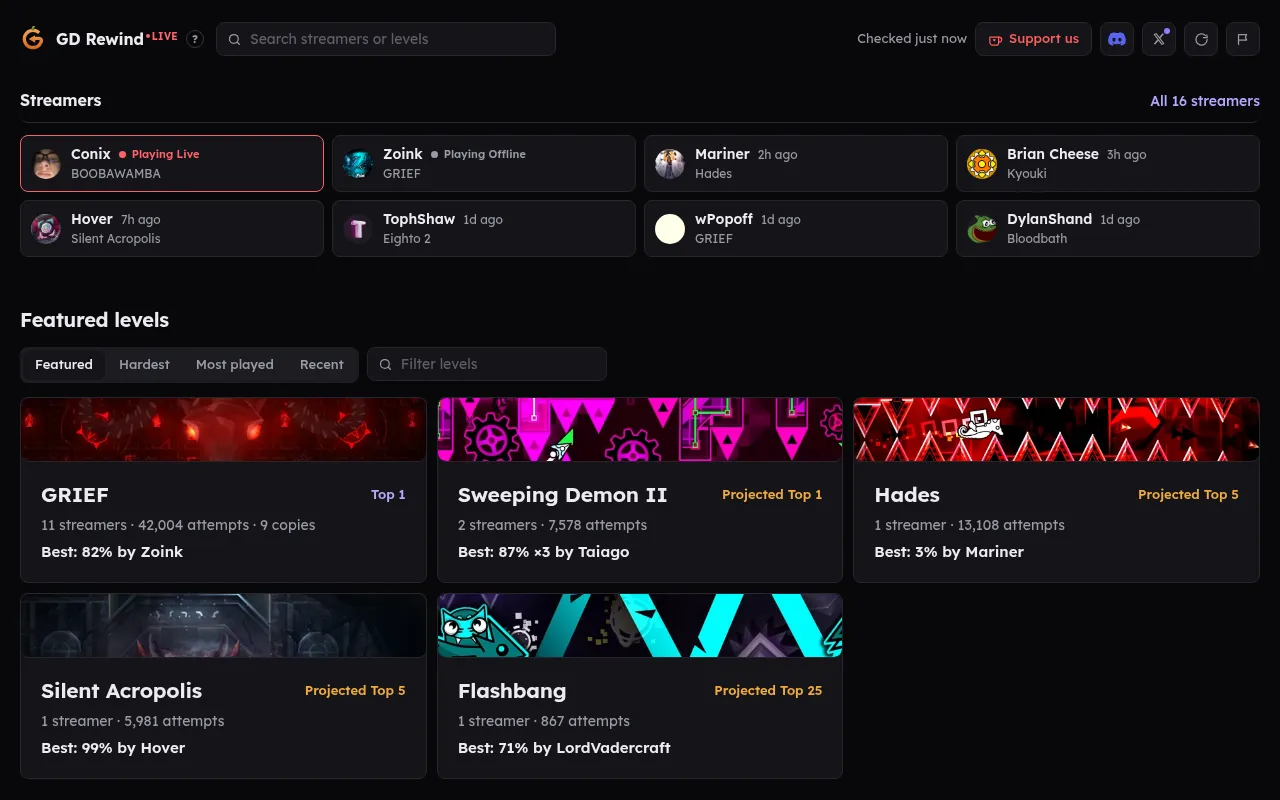Image resolution: width=1280 pixels, height=800 pixels.
Task: Click Conix's avatar icon
Action: click(x=46, y=164)
